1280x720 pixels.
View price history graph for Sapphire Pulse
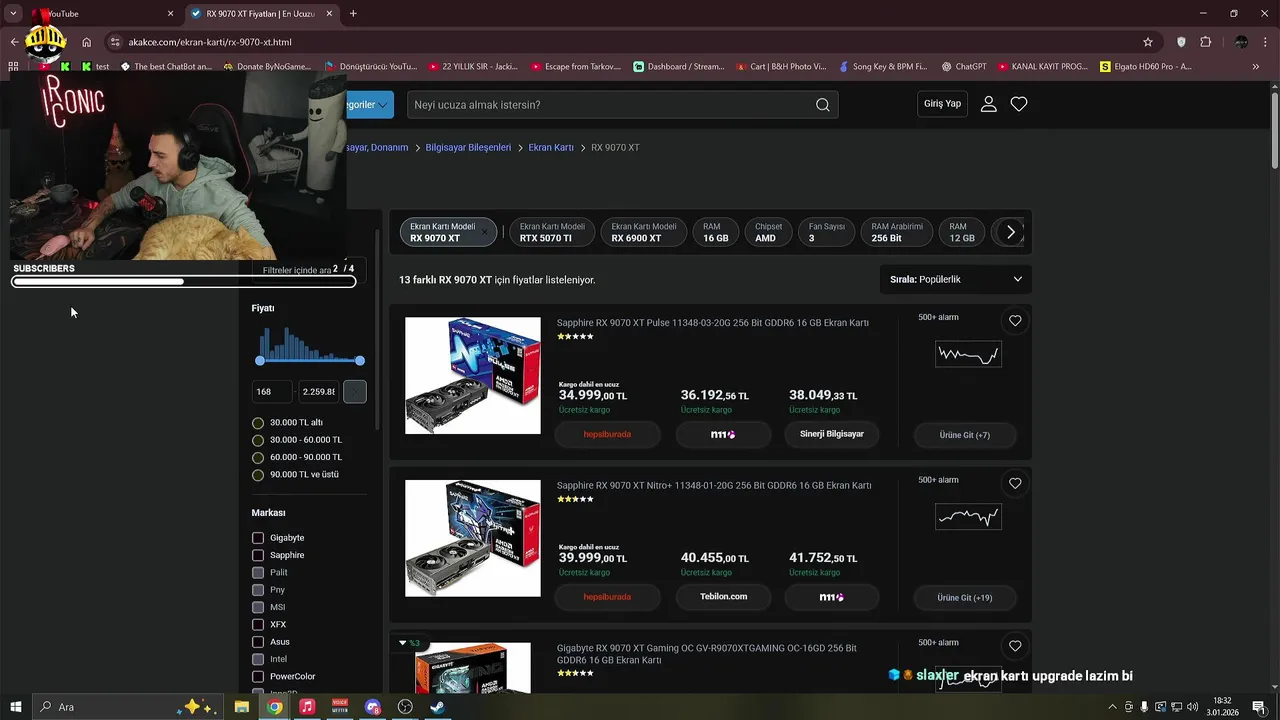[968, 354]
